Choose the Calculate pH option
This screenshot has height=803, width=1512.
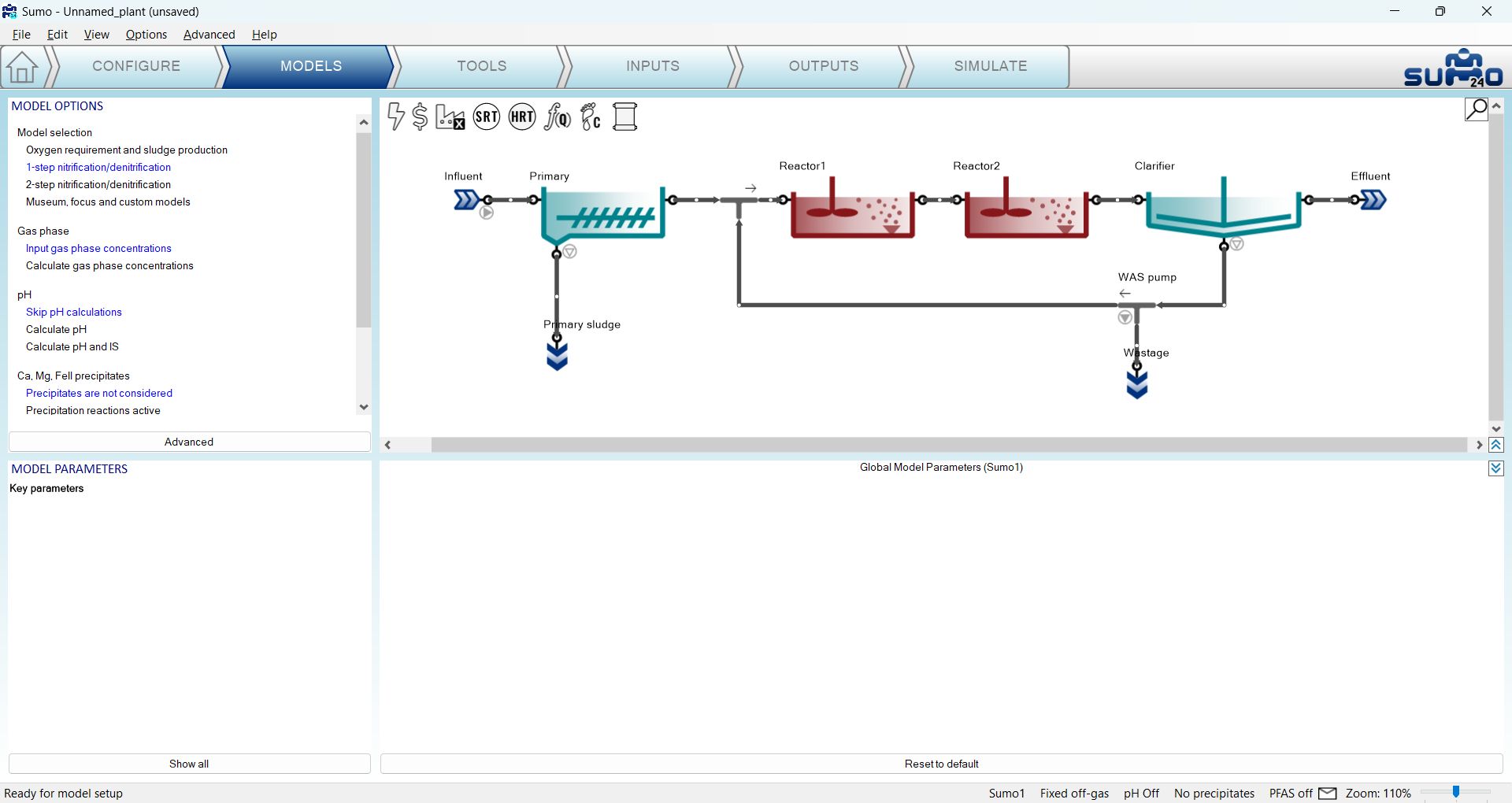[57, 329]
